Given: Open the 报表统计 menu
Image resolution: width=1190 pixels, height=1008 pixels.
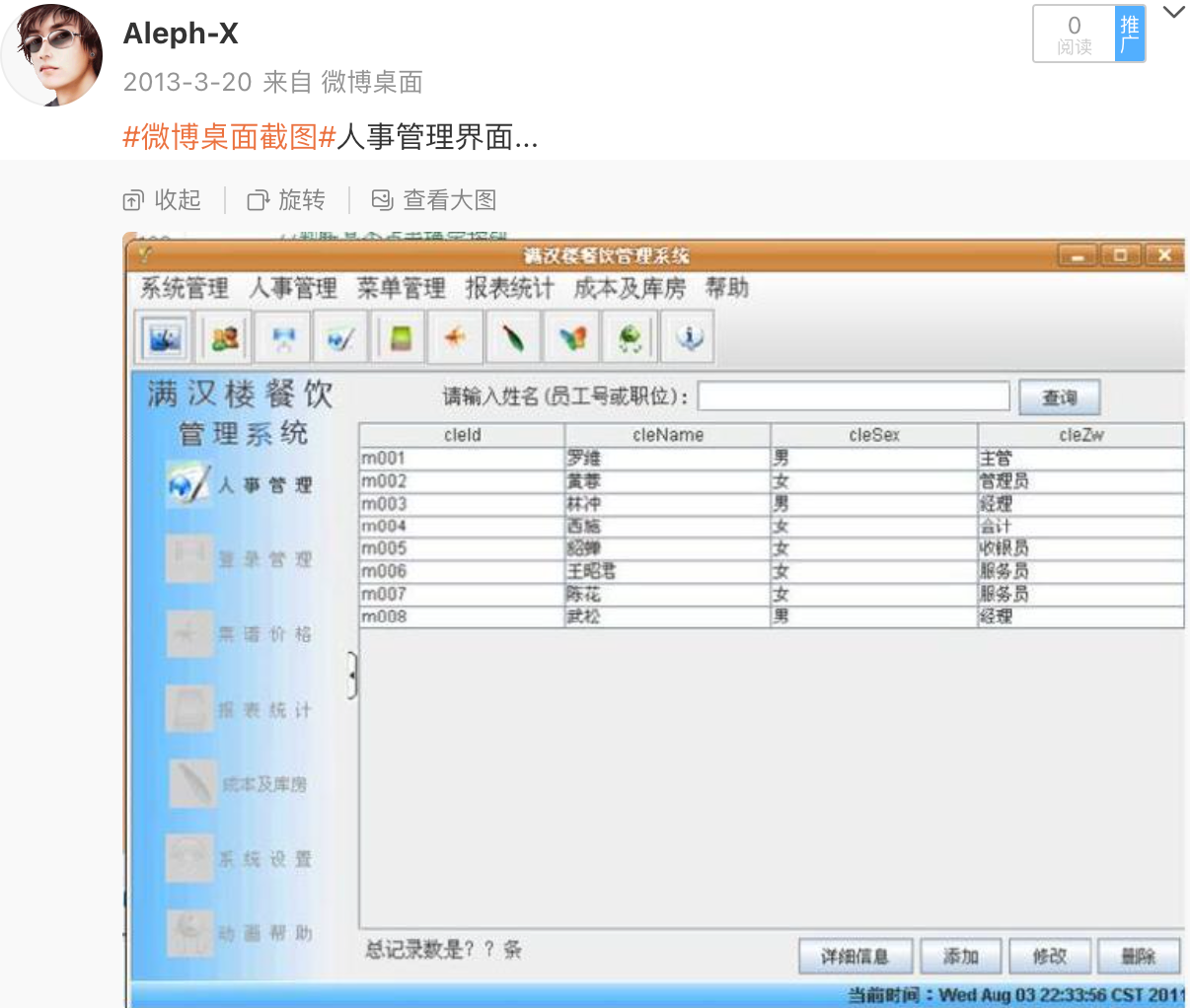Looking at the screenshot, I should coord(509,288).
